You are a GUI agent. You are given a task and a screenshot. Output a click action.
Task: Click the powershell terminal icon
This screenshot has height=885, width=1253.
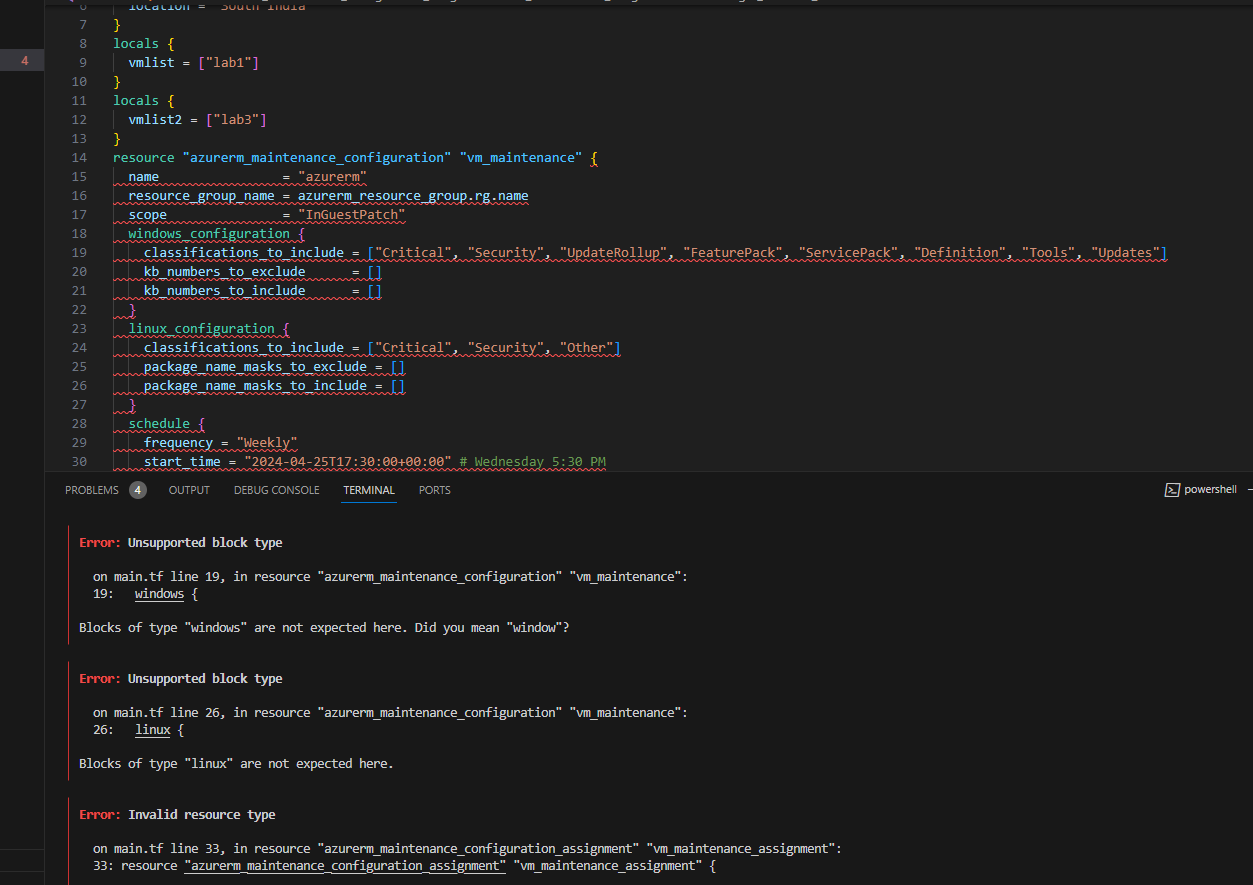tap(1172, 490)
